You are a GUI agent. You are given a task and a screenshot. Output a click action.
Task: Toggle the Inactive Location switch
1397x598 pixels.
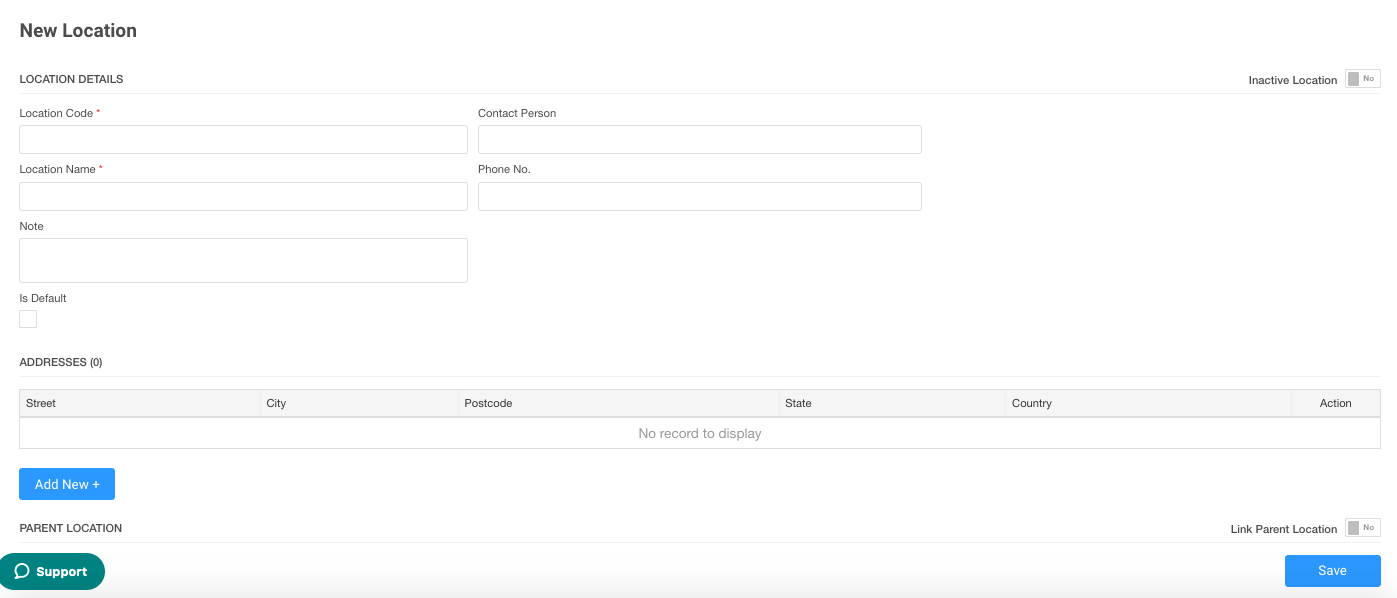click(1362, 79)
